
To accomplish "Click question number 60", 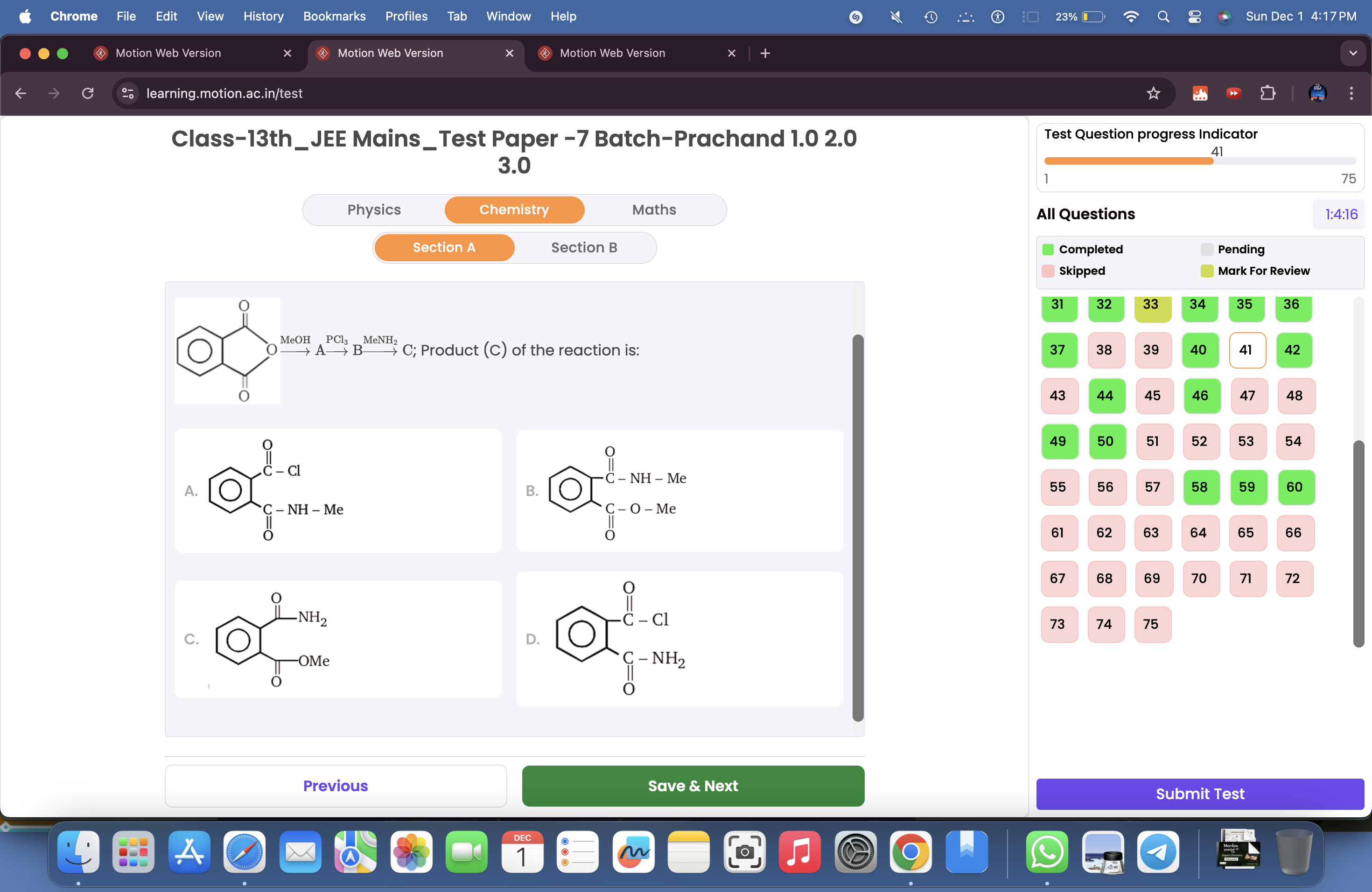I will 1293,486.
